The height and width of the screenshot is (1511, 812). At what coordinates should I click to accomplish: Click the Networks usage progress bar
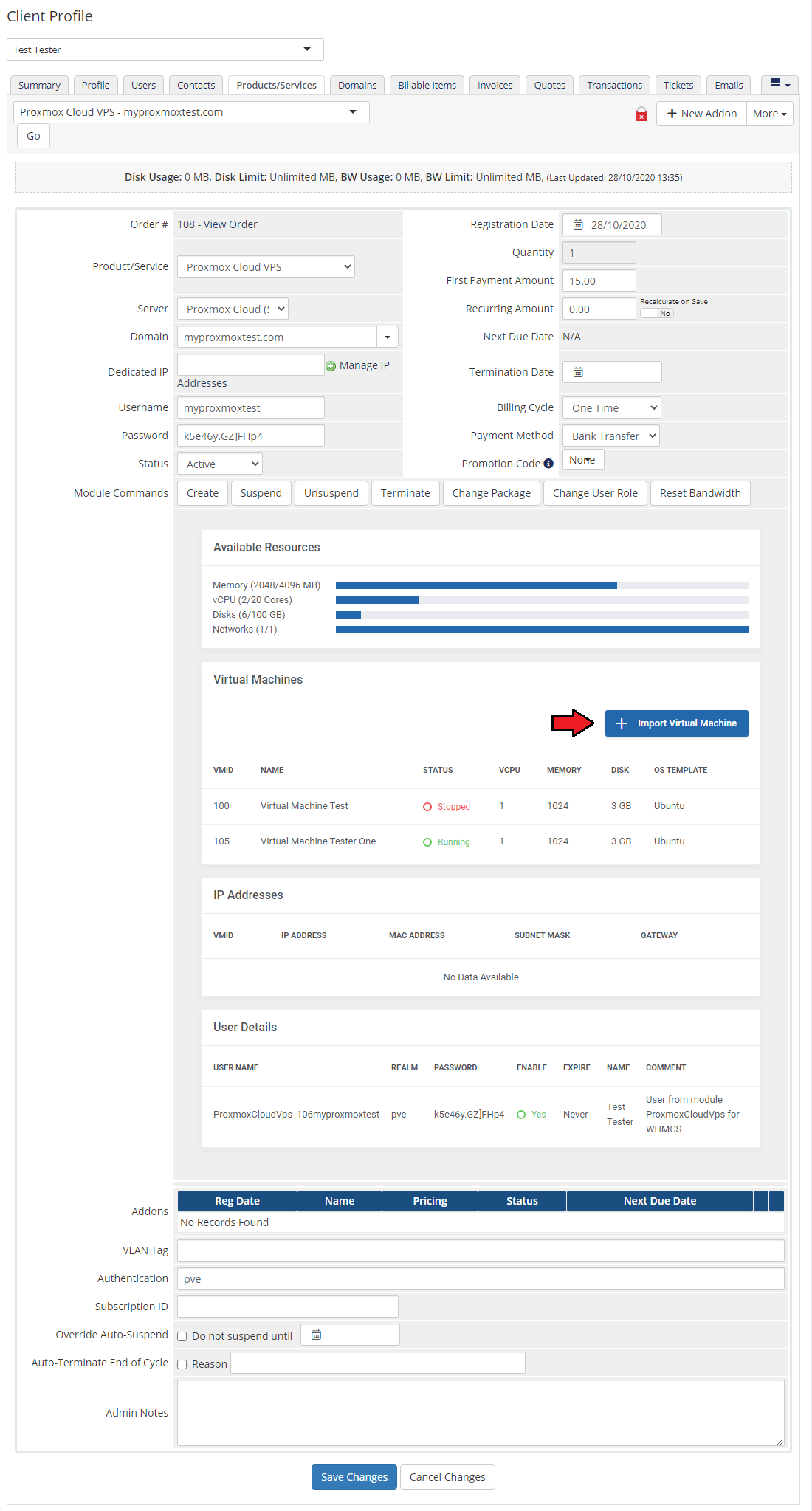click(543, 630)
